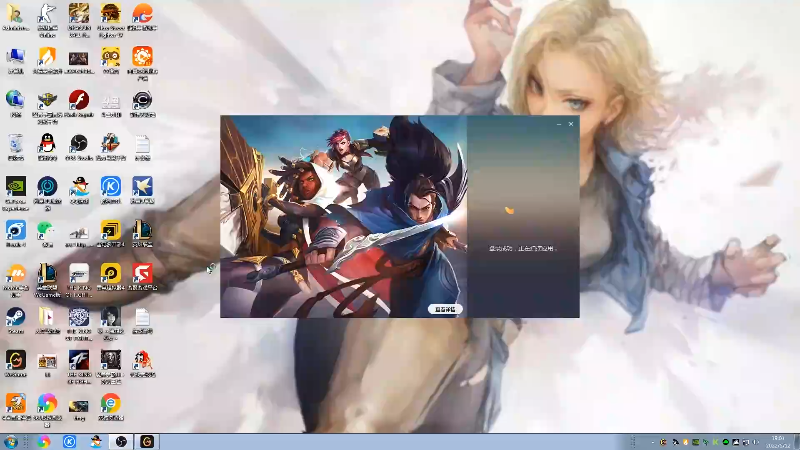This screenshot has width=800, height=450.
Task: Open the orange-red G swirl app shortcut
Action: (x=142, y=14)
